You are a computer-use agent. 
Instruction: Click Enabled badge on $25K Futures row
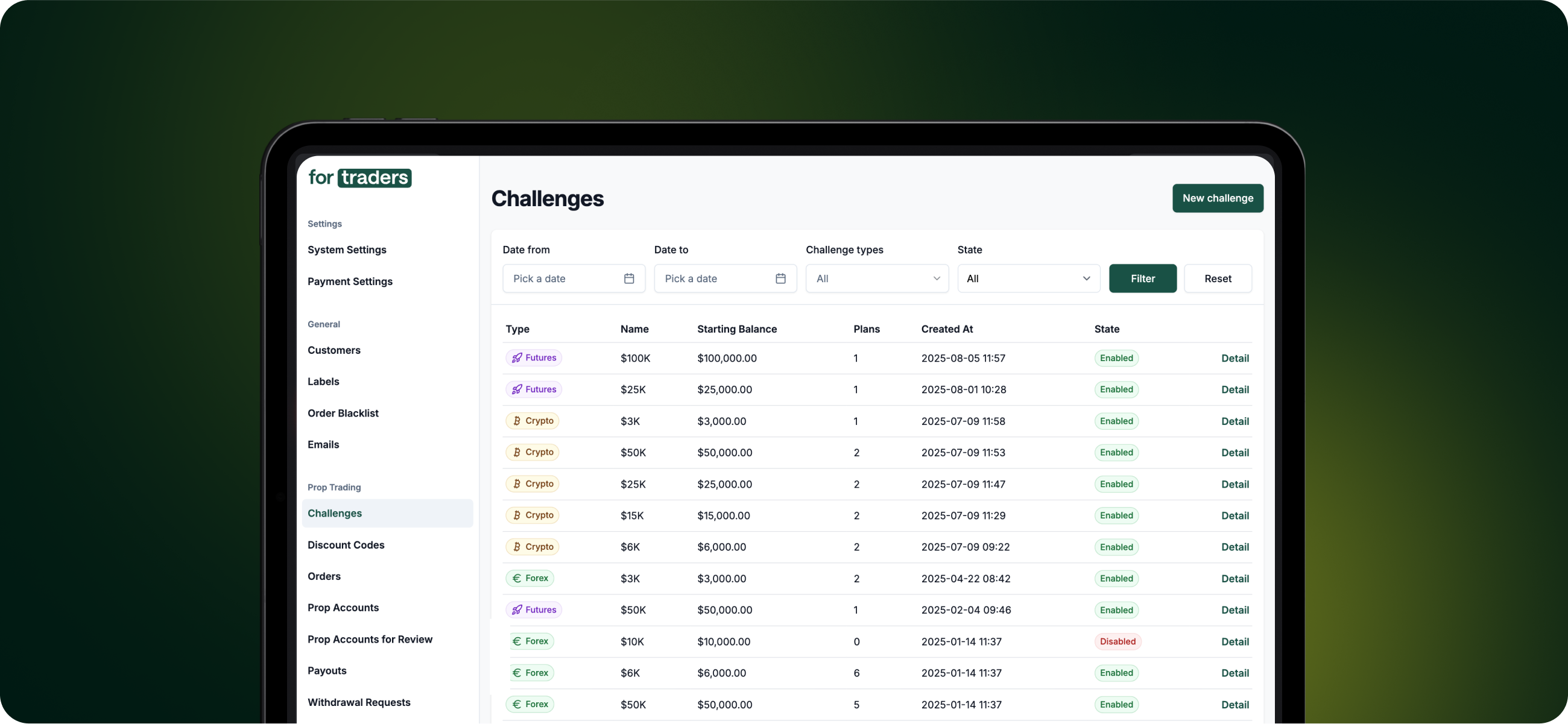click(1116, 389)
